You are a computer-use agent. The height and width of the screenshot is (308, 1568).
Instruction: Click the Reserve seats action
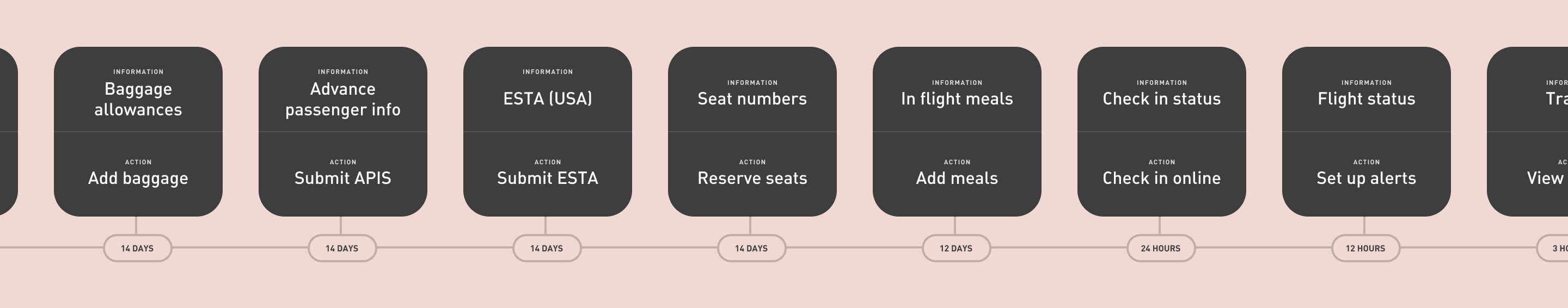click(x=752, y=178)
